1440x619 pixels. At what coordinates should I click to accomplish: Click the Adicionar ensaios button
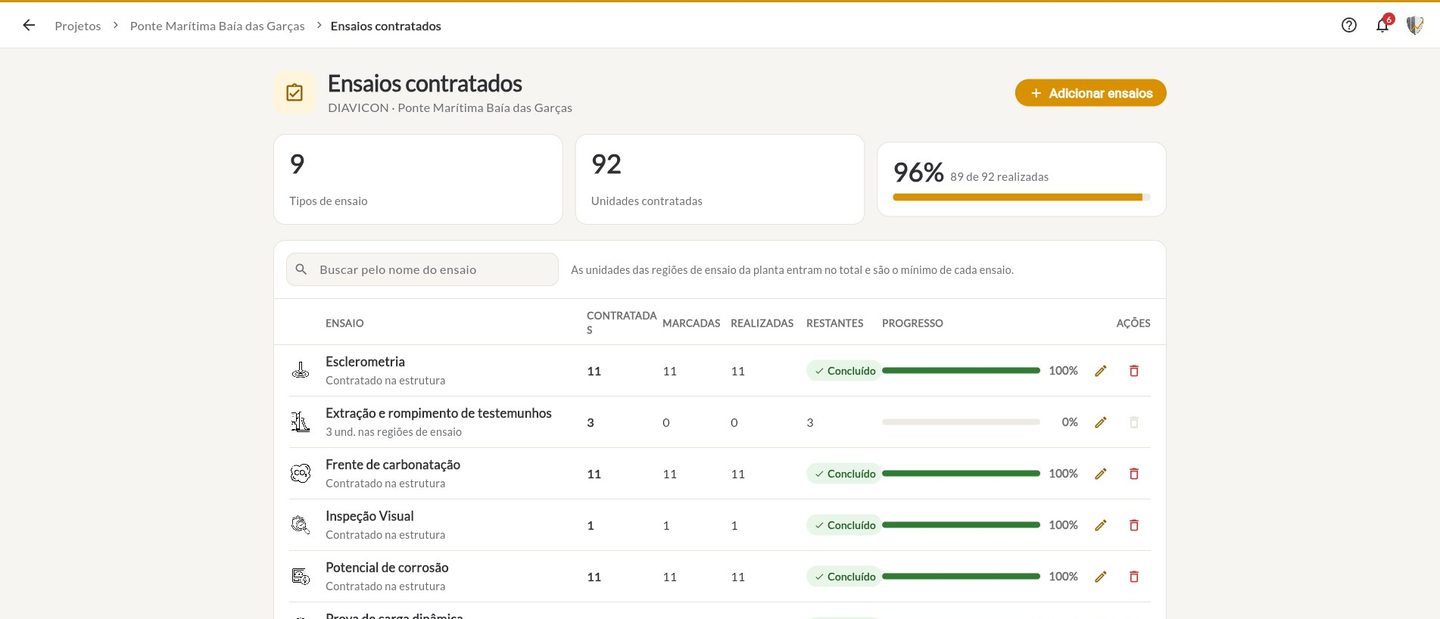1091,93
